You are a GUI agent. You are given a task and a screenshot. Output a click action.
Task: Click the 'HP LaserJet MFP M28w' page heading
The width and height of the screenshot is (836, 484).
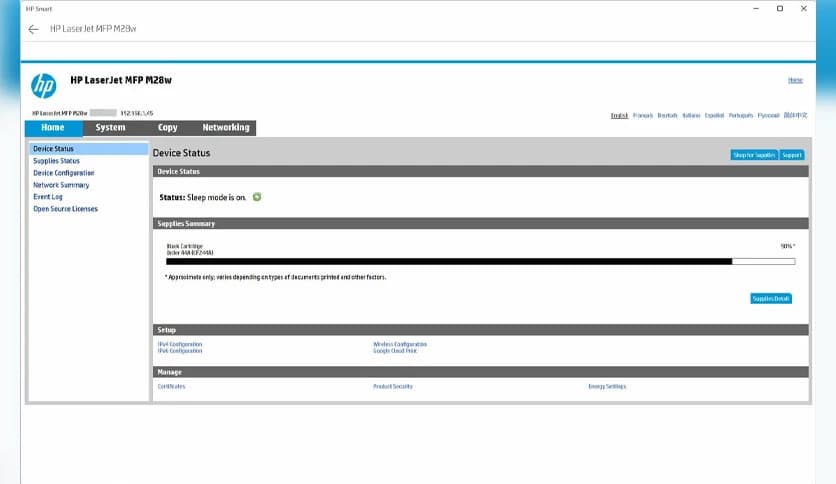coord(121,80)
